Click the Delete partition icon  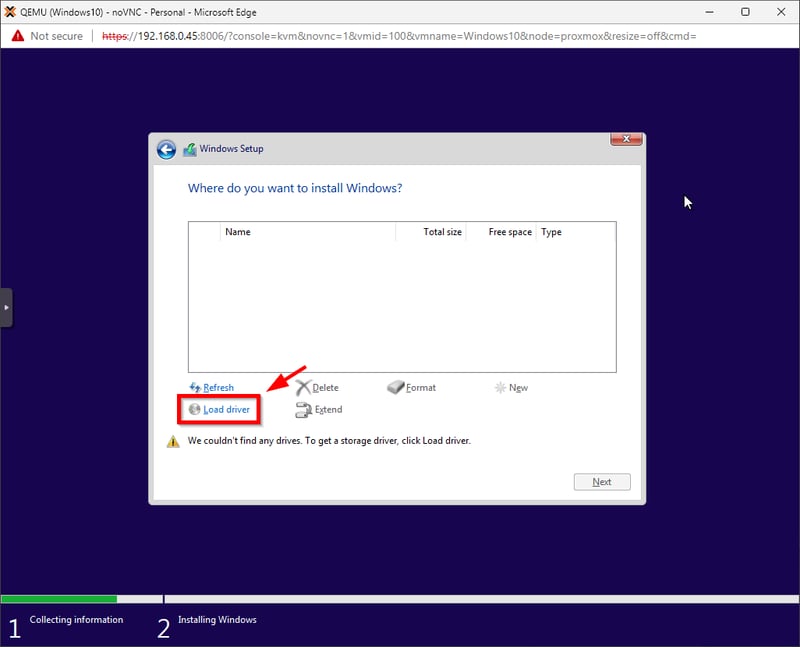tap(304, 388)
